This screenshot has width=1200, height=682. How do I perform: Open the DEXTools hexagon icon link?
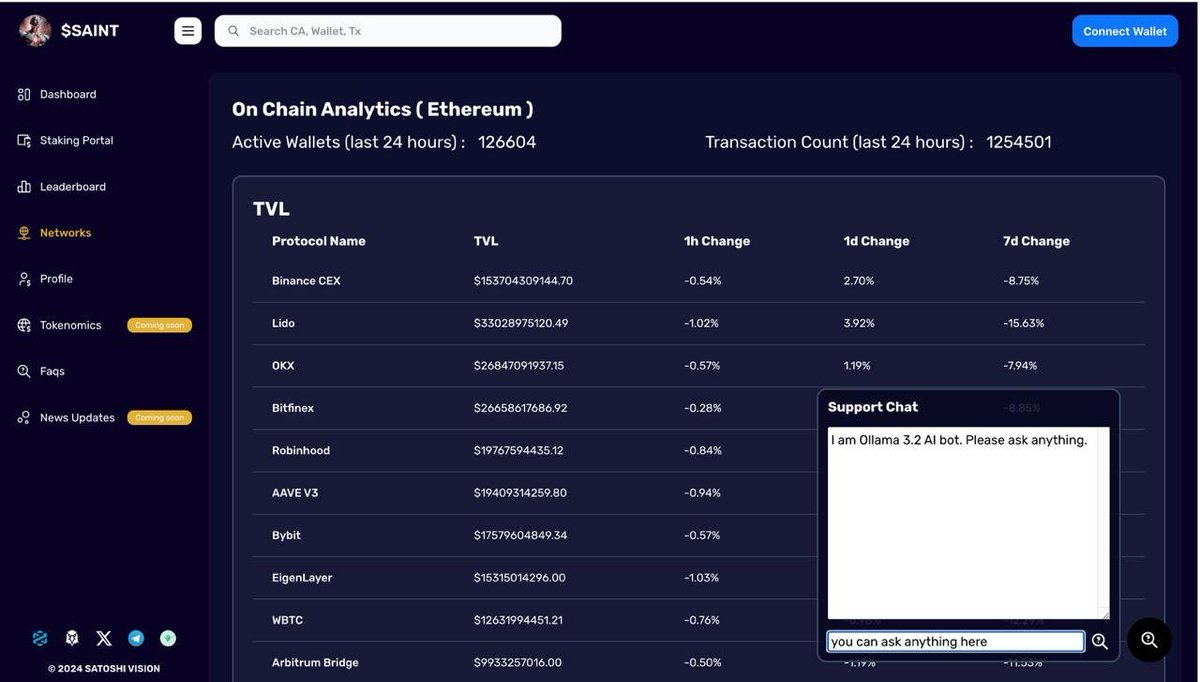tap(40, 638)
